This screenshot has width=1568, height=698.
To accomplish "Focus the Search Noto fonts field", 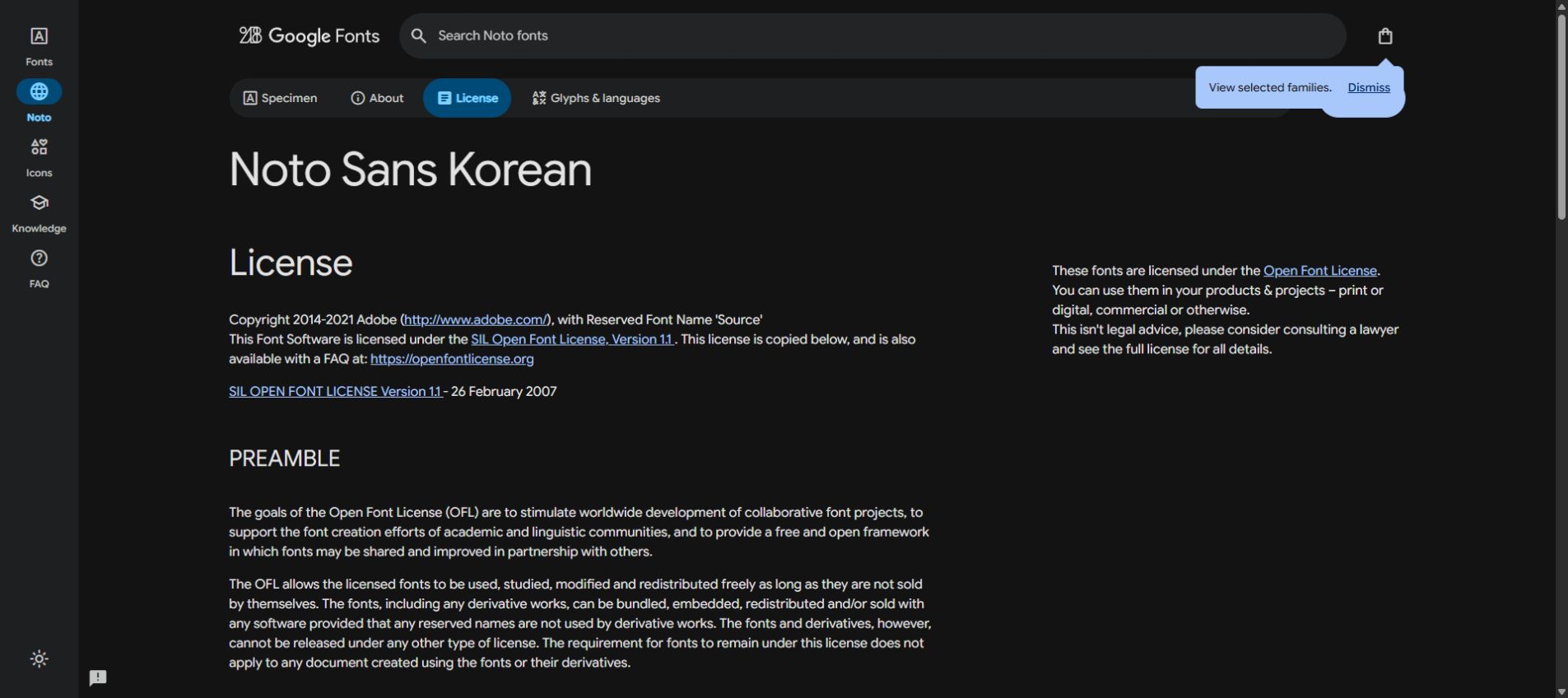I will pyautogui.click(x=872, y=35).
